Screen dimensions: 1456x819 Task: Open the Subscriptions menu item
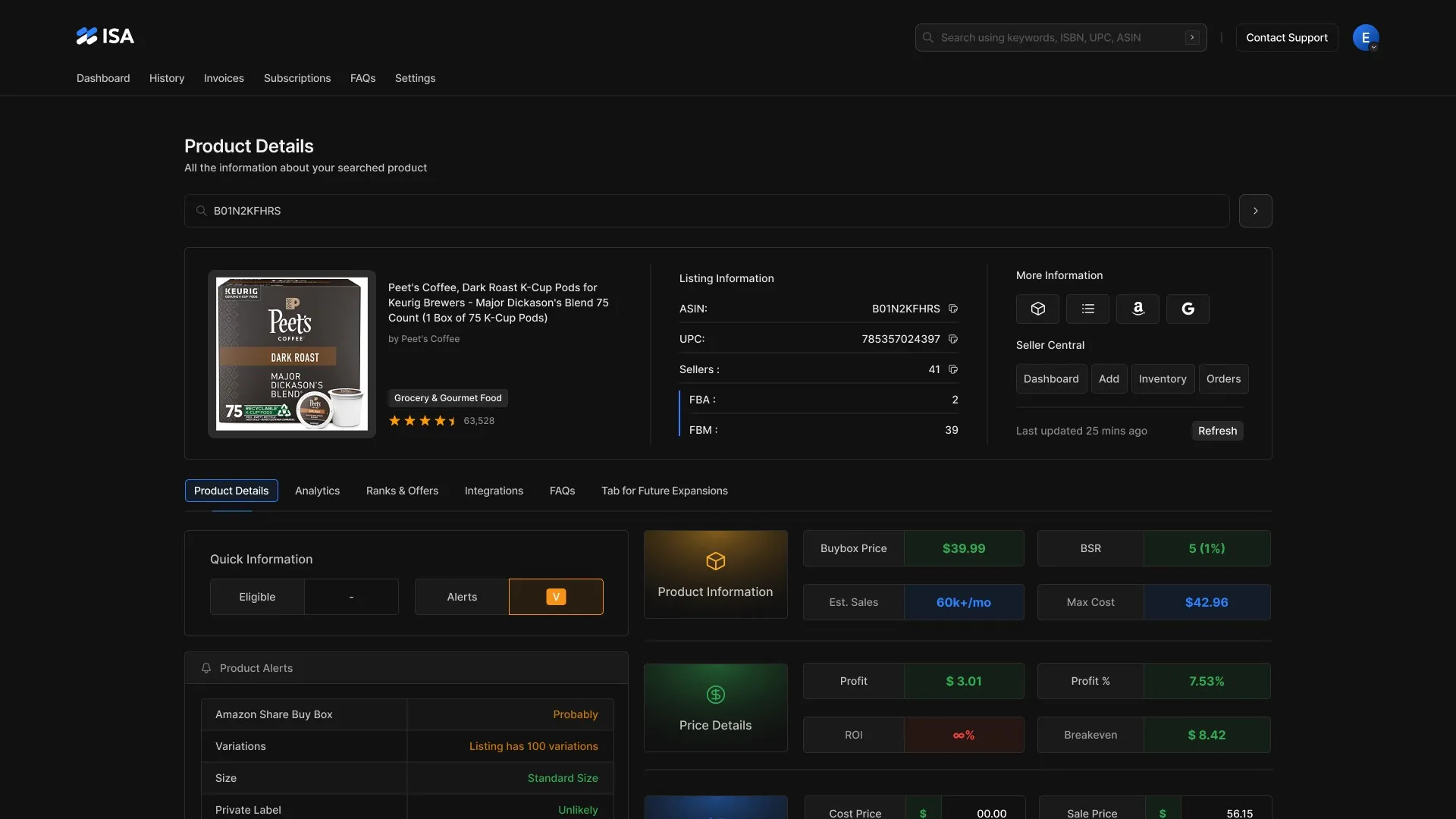(297, 78)
